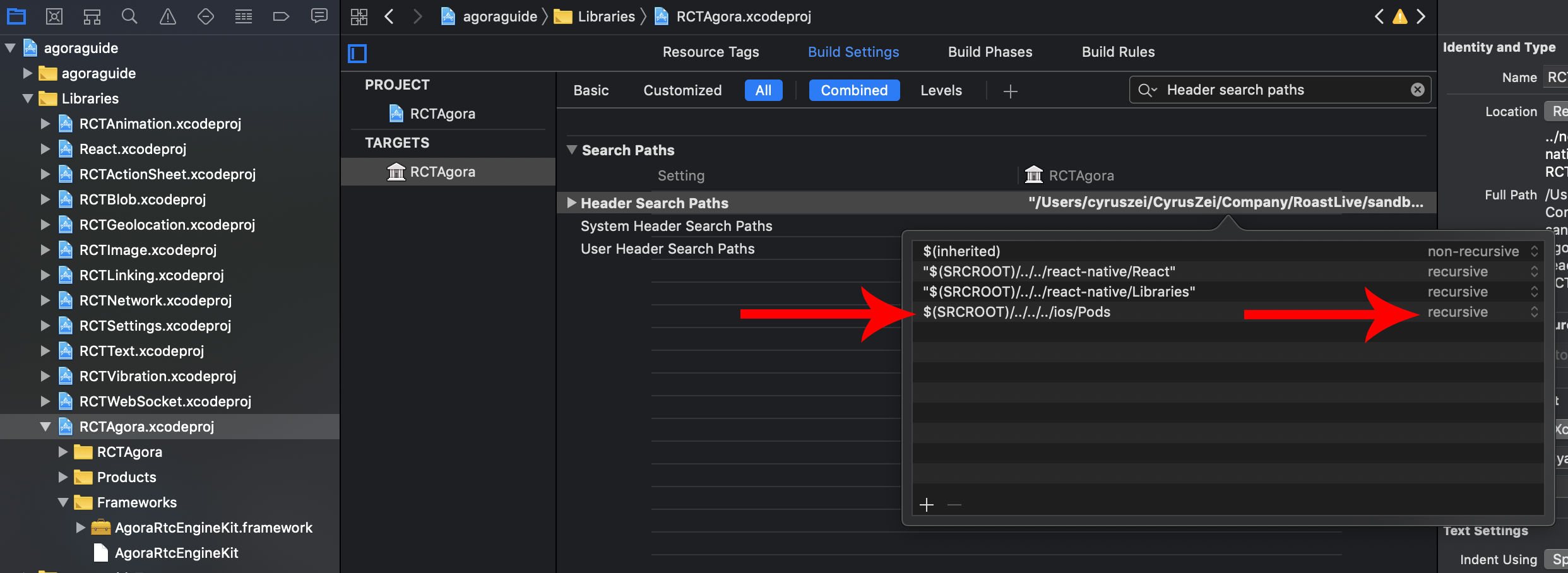The height and width of the screenshot is (573, 1568).
Task: Select User Header Search Paths setting
Action: [667, 249]
